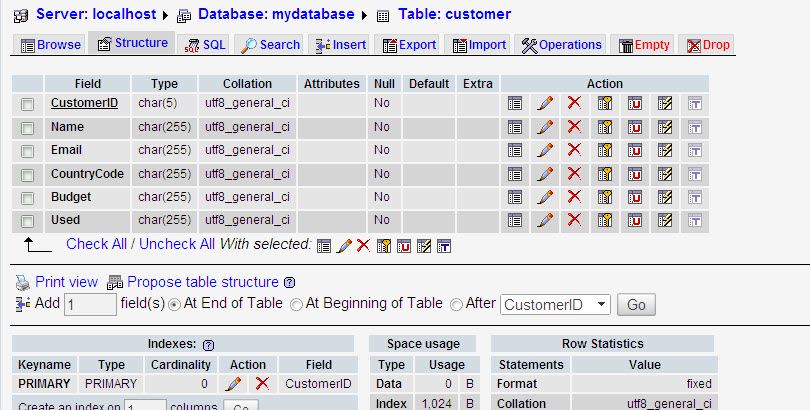Drop the PRIMARY index with red X

point(262,383)
